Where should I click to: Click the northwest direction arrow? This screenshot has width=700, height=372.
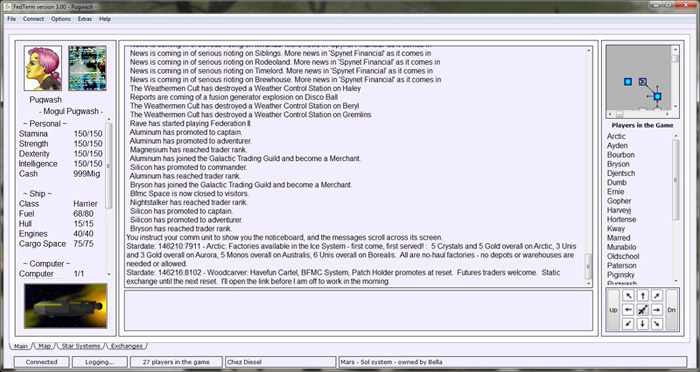tap(628, 296)
